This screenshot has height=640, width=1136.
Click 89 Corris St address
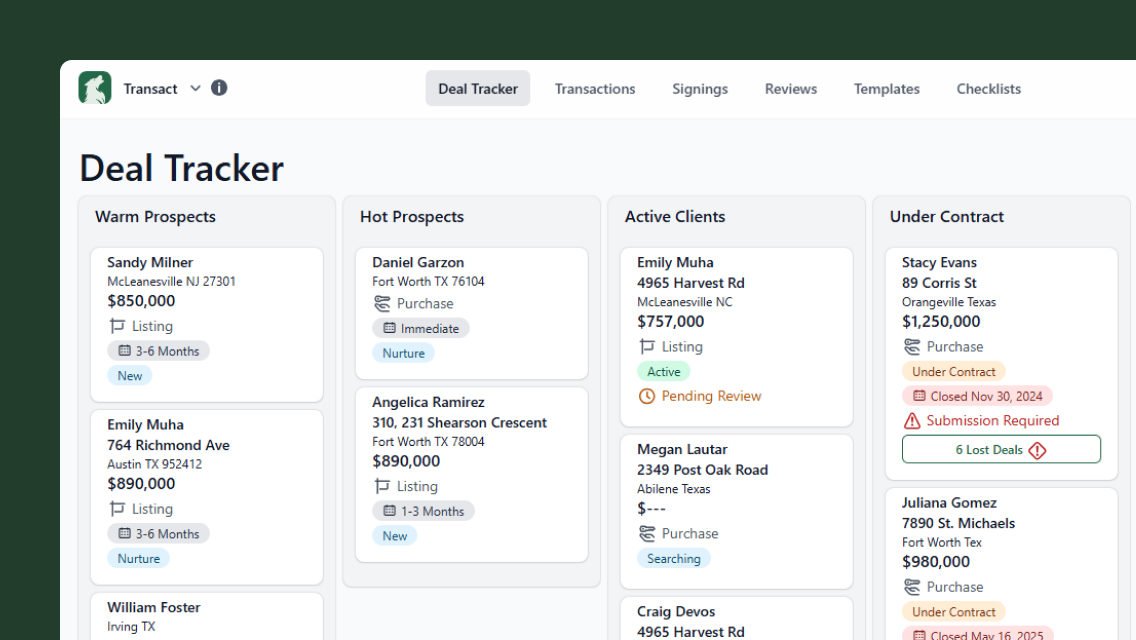[x=939, y=283]
